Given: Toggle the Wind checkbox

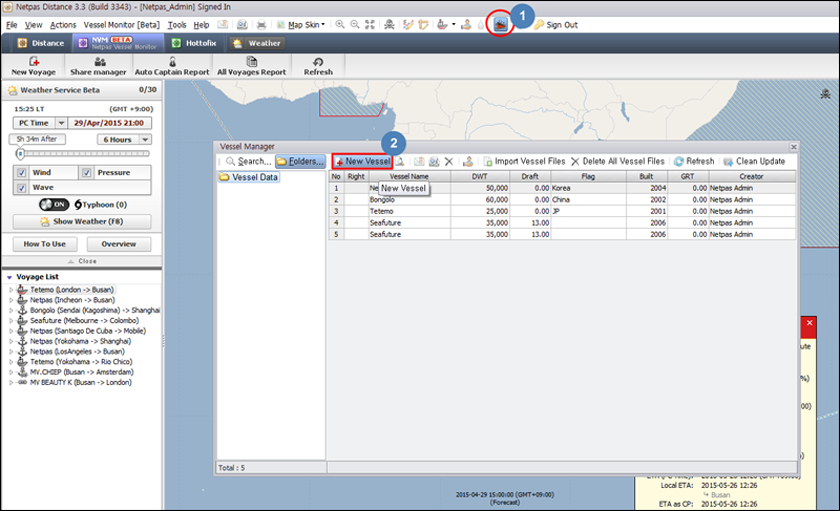Looking at the screenshot, I should (21, 172).
